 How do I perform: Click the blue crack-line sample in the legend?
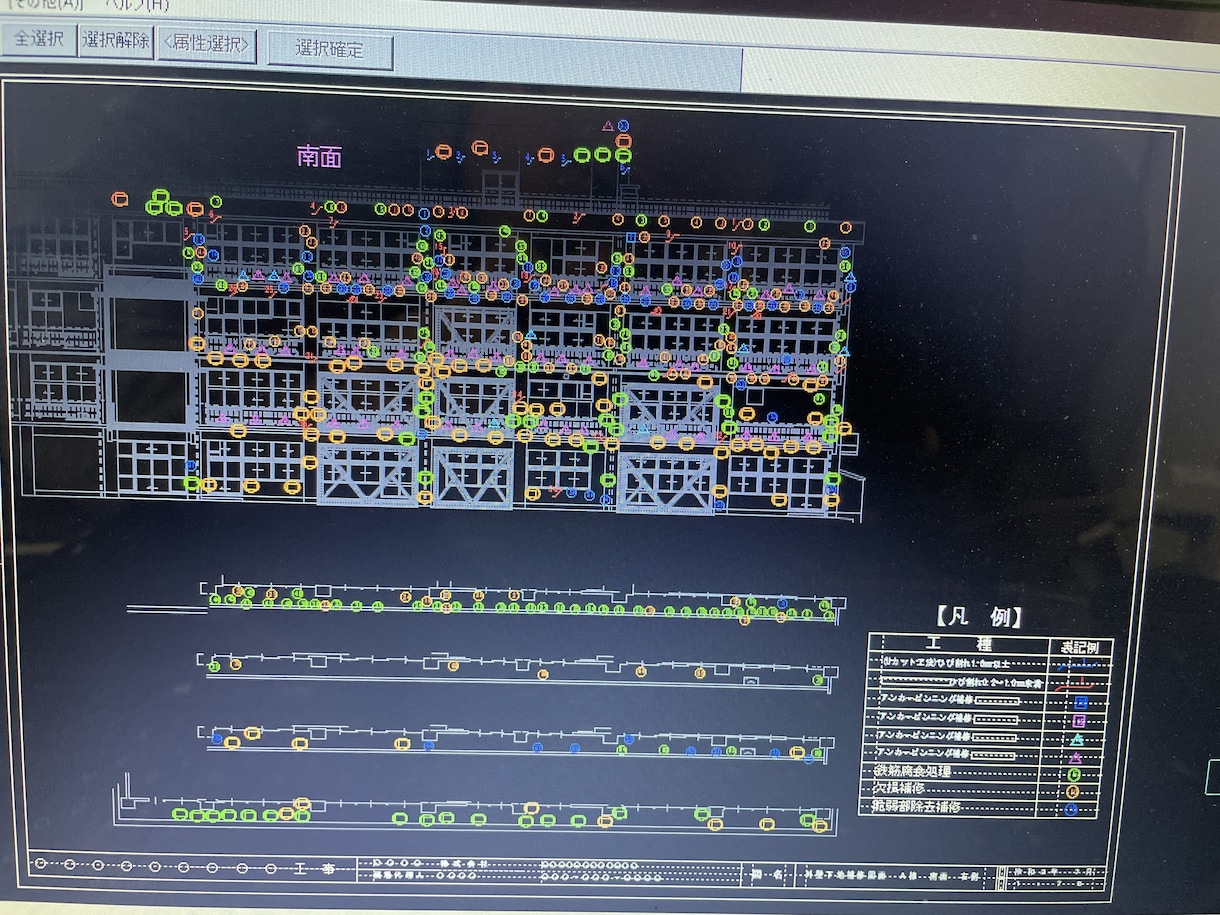(x=1079, y=665)
